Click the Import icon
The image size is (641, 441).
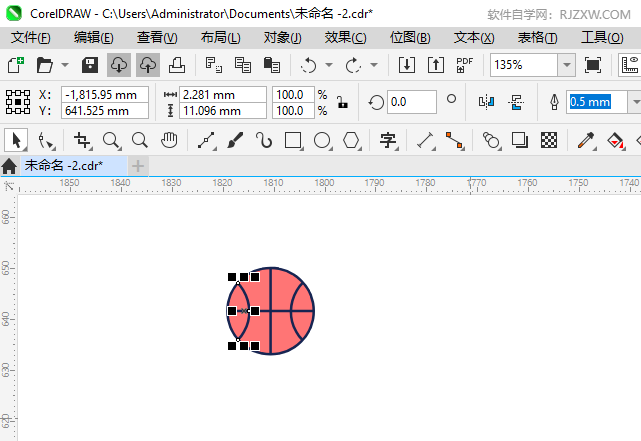pos(407,65)
